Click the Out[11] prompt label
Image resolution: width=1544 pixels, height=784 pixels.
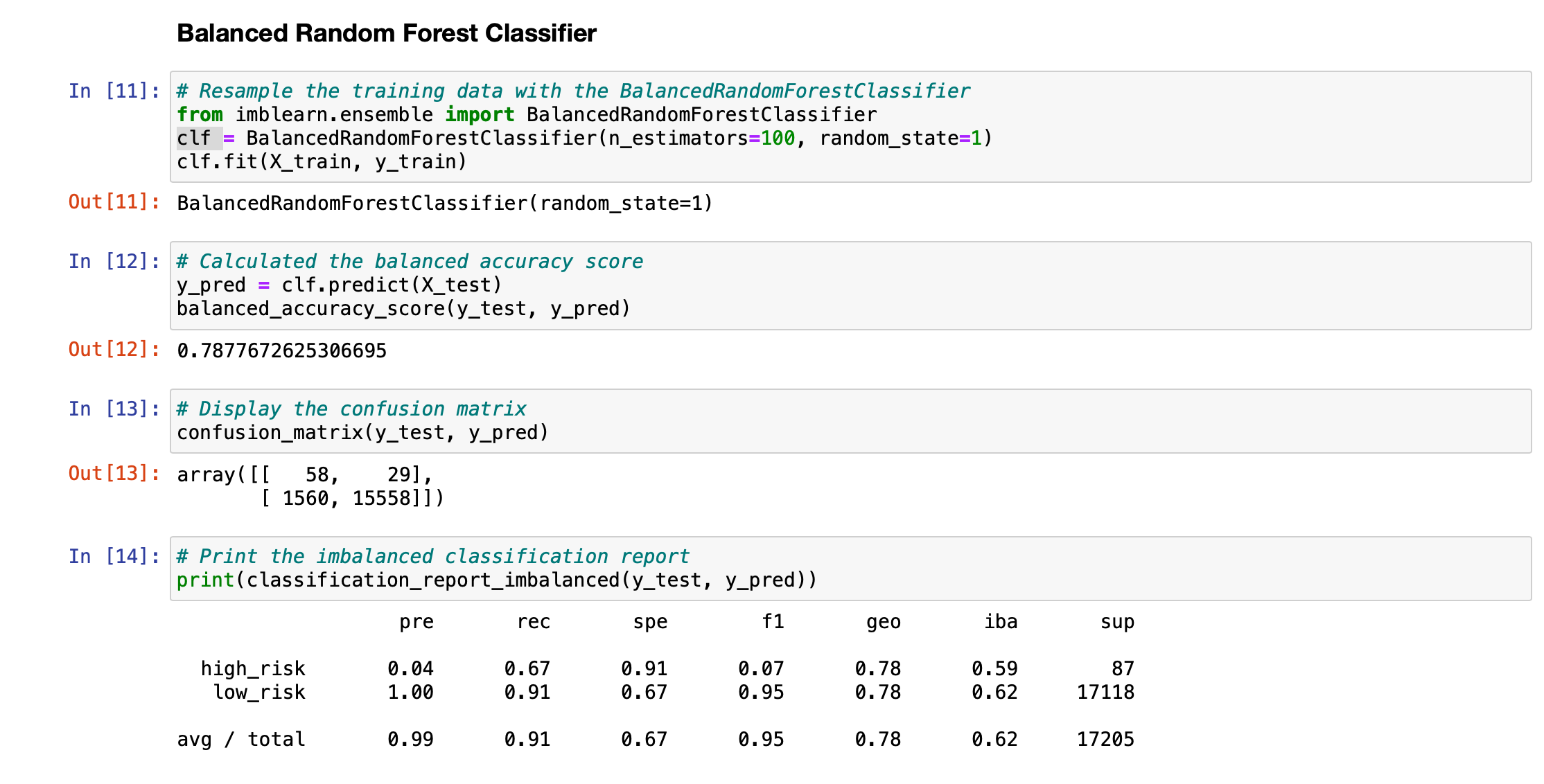coord(114,202)
